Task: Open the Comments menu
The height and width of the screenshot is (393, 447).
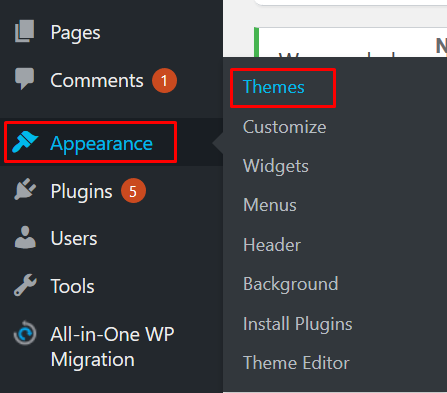Action: click(x=97, y=80)
